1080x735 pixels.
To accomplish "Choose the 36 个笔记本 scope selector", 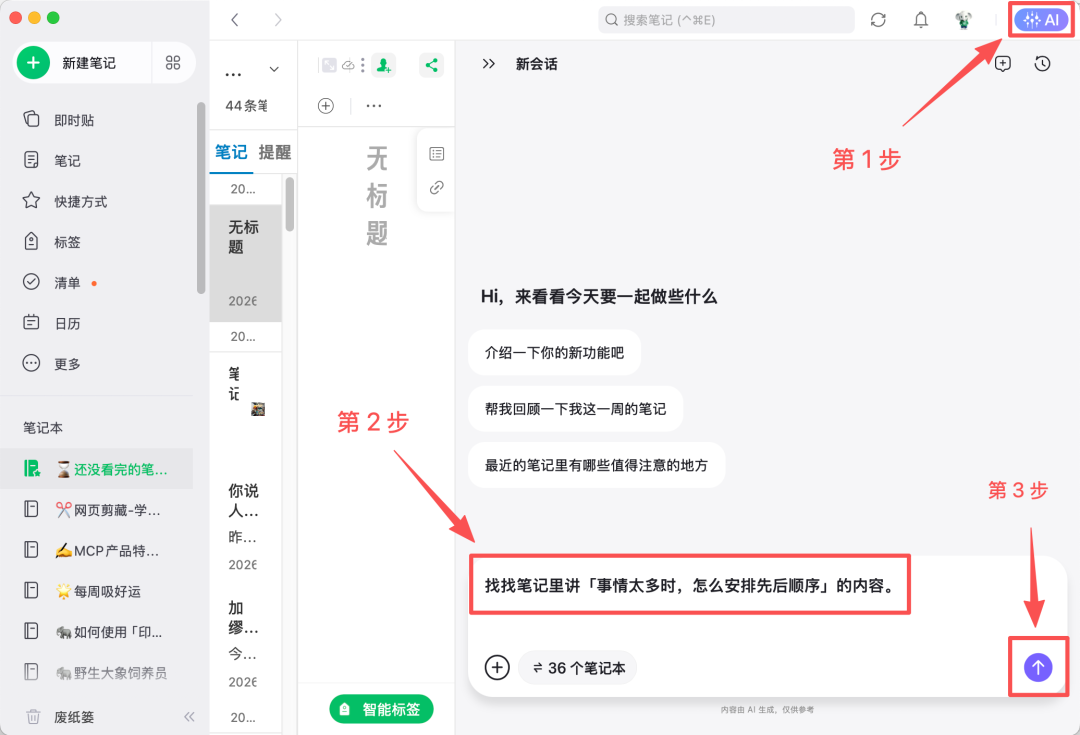I will pos(578,667).
